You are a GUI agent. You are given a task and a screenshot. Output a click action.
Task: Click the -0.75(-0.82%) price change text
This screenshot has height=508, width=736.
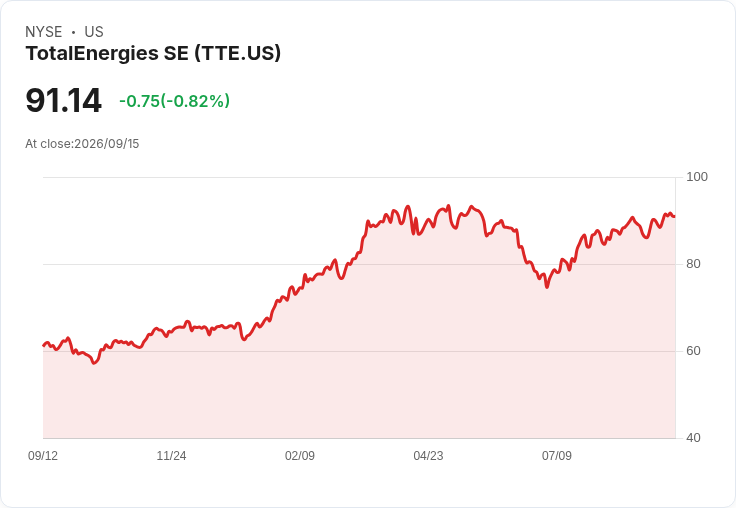[x=175, y=101]
